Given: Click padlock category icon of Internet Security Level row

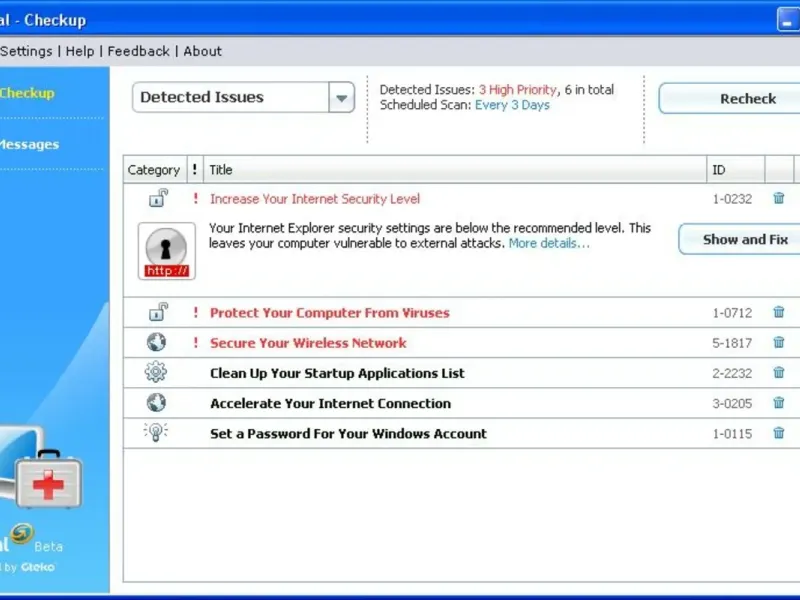Looking at the screenshot, I should pyautogui.click(x=158, y=198).
